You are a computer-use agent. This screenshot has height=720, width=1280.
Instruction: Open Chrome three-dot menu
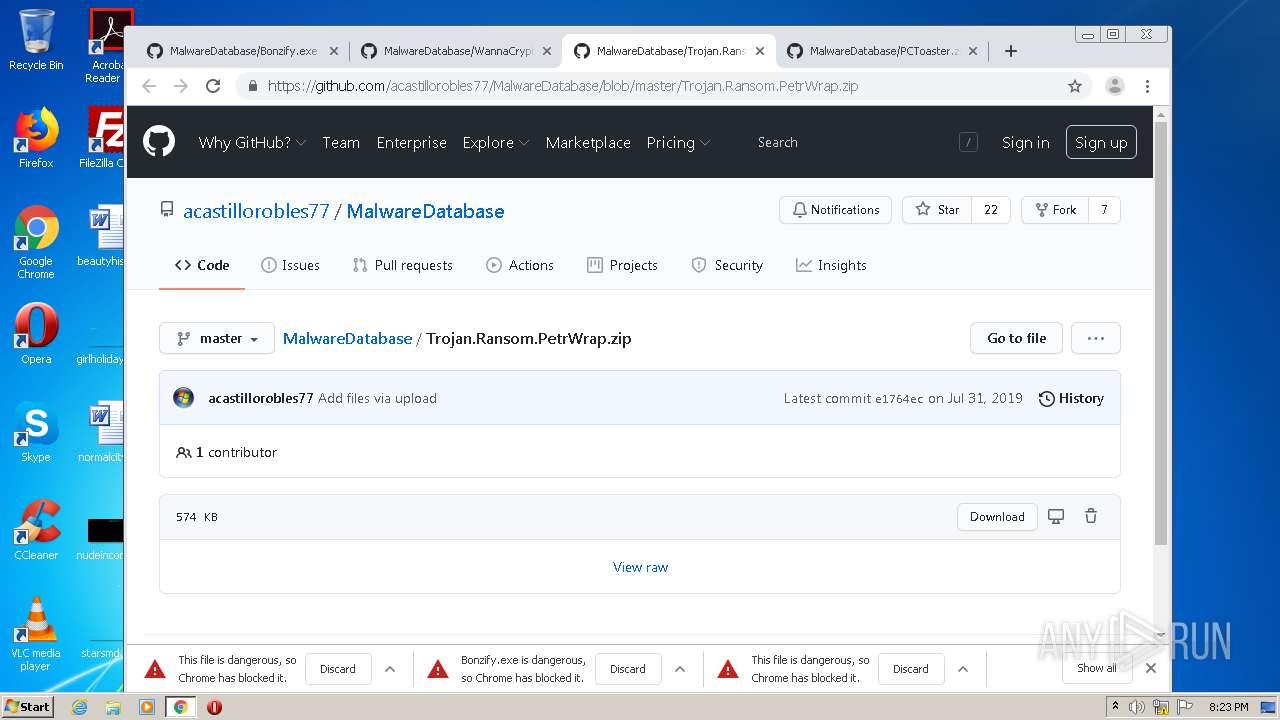click(x=1147, y=86)
